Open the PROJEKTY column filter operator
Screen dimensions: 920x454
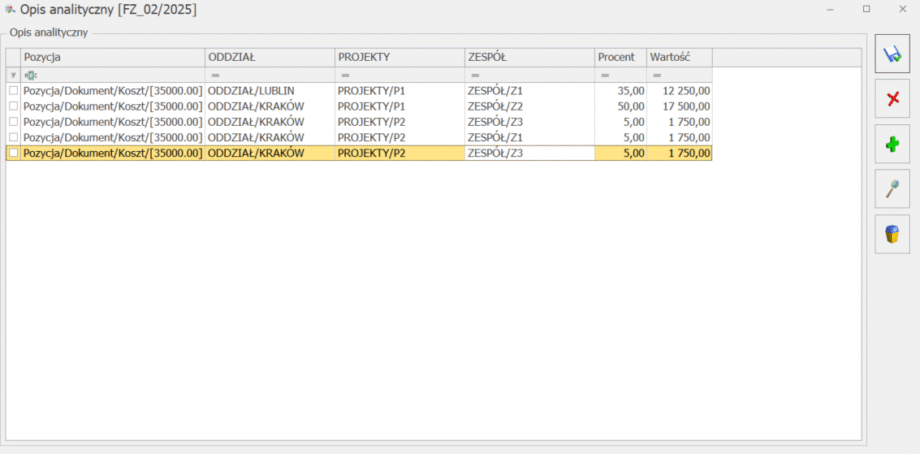point(345,75)
